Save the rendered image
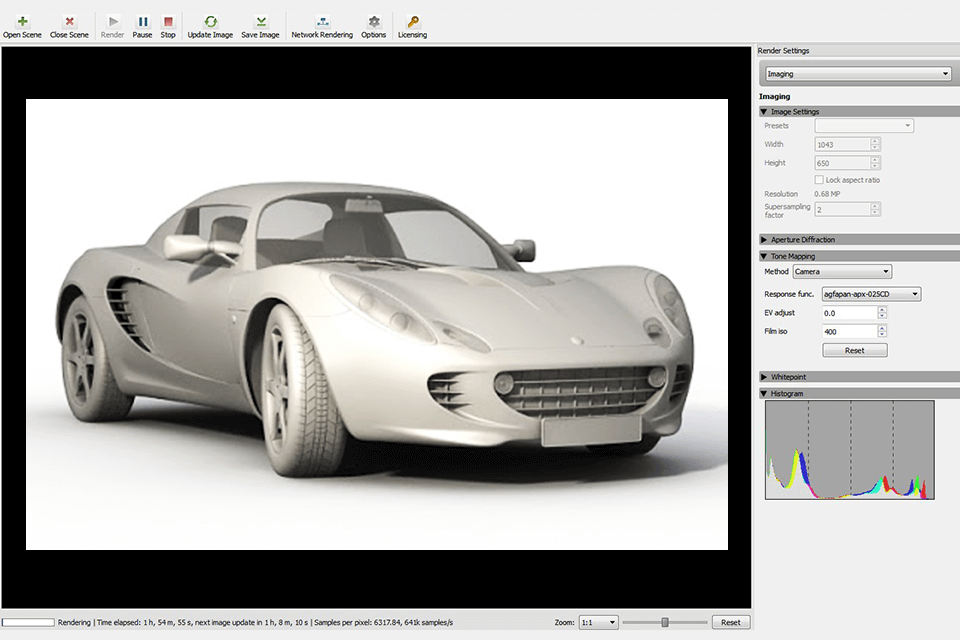The width and height of the screenshot is (960, 640). point(260,21)
